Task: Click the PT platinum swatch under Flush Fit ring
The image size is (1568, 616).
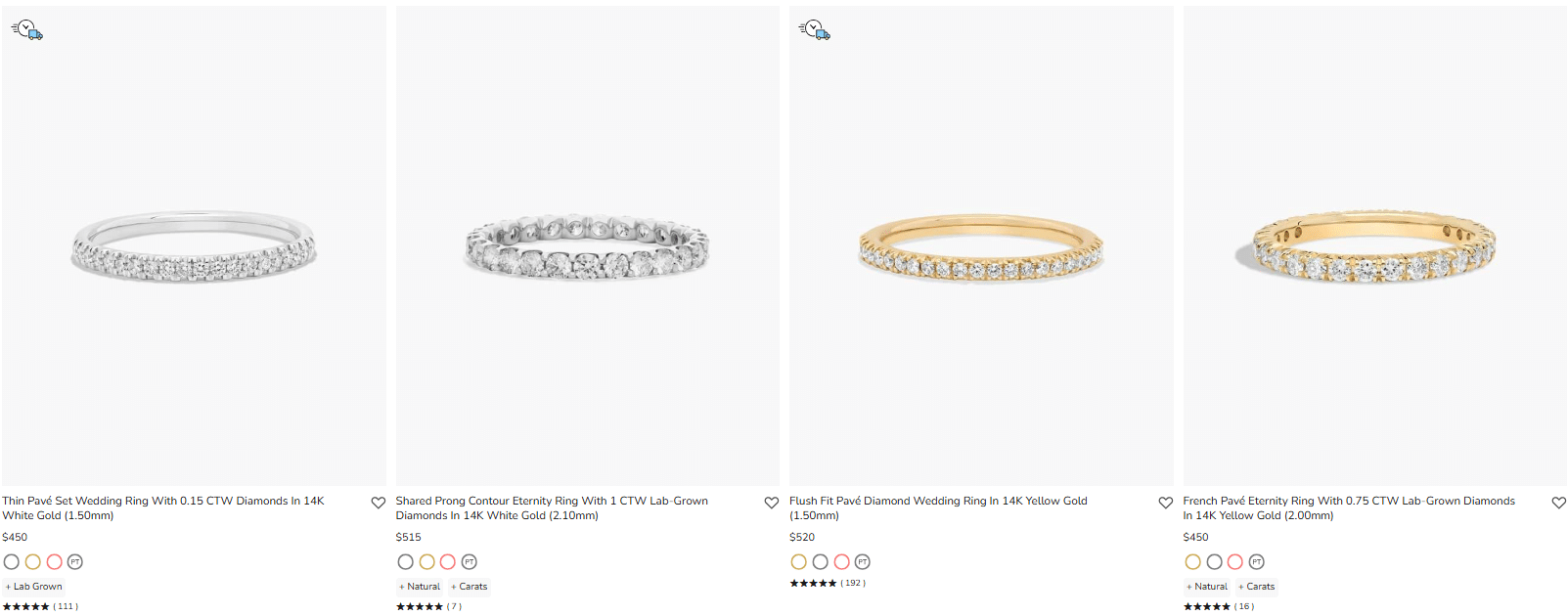Action: [863, 561]
